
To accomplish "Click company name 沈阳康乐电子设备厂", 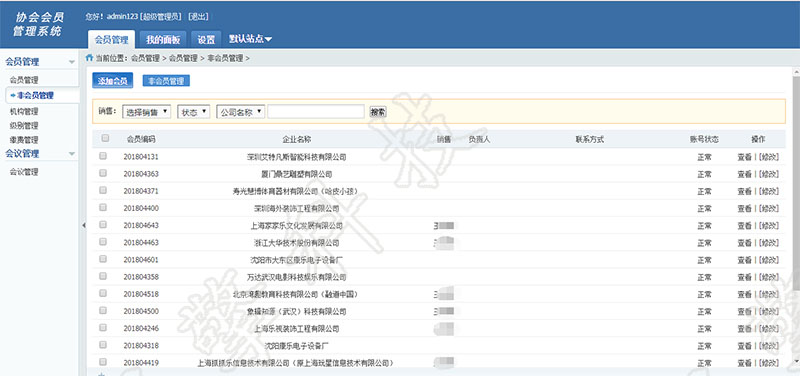I will pos(296,346).
